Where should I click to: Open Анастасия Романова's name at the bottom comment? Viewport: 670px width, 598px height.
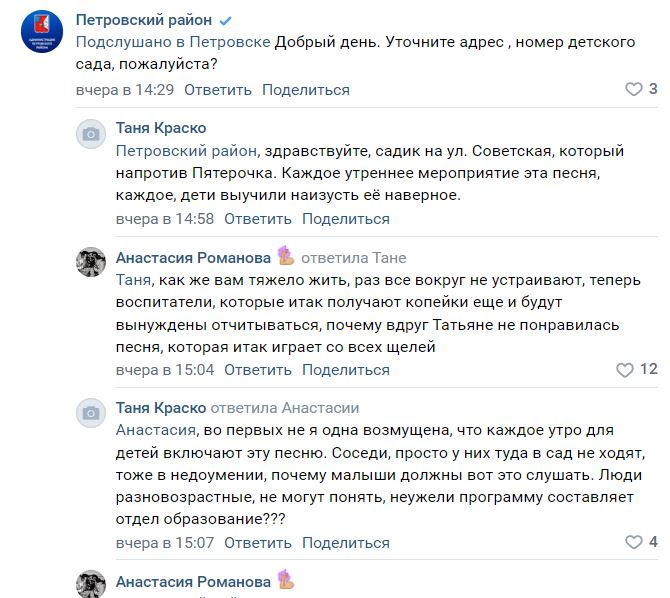point(193,582)
